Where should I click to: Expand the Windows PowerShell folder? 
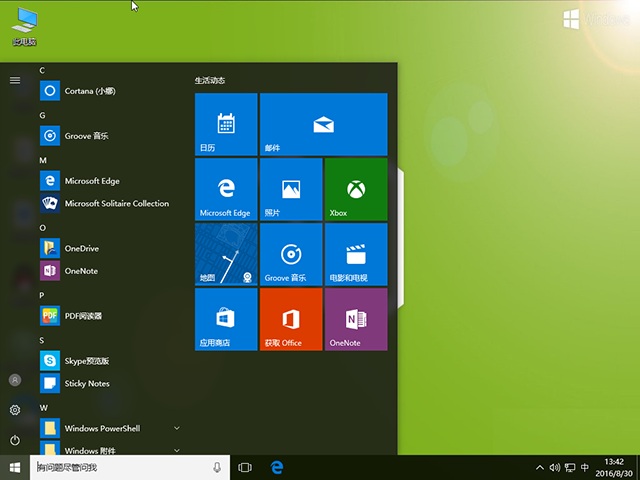tap(177, 428)
